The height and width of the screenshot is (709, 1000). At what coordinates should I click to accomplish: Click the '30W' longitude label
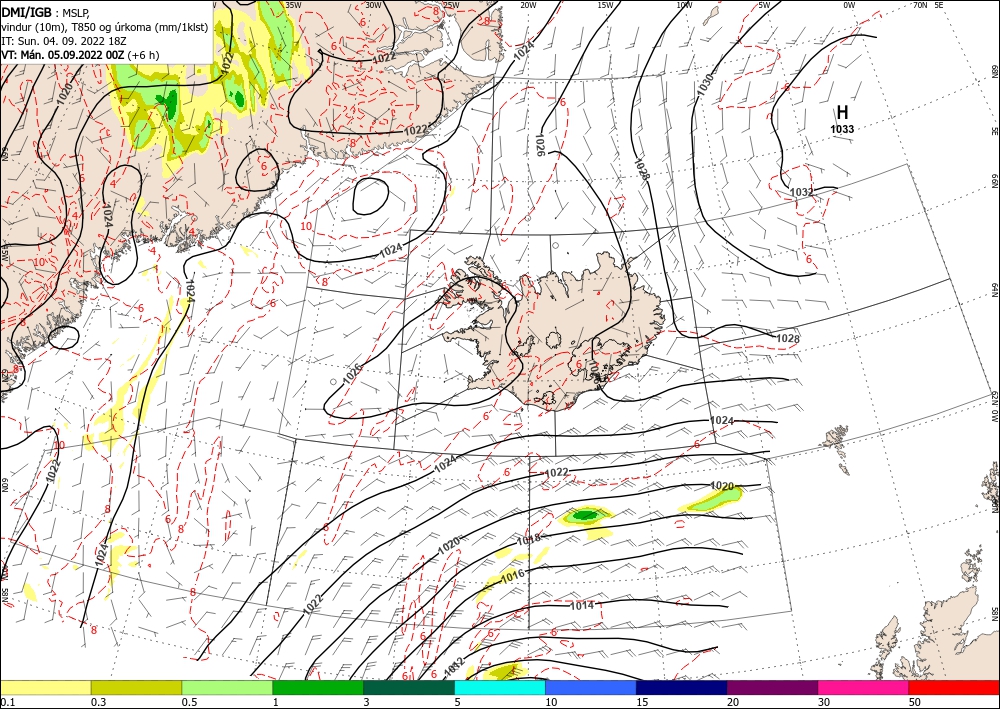pyautogui.click(x=373, y=5)
